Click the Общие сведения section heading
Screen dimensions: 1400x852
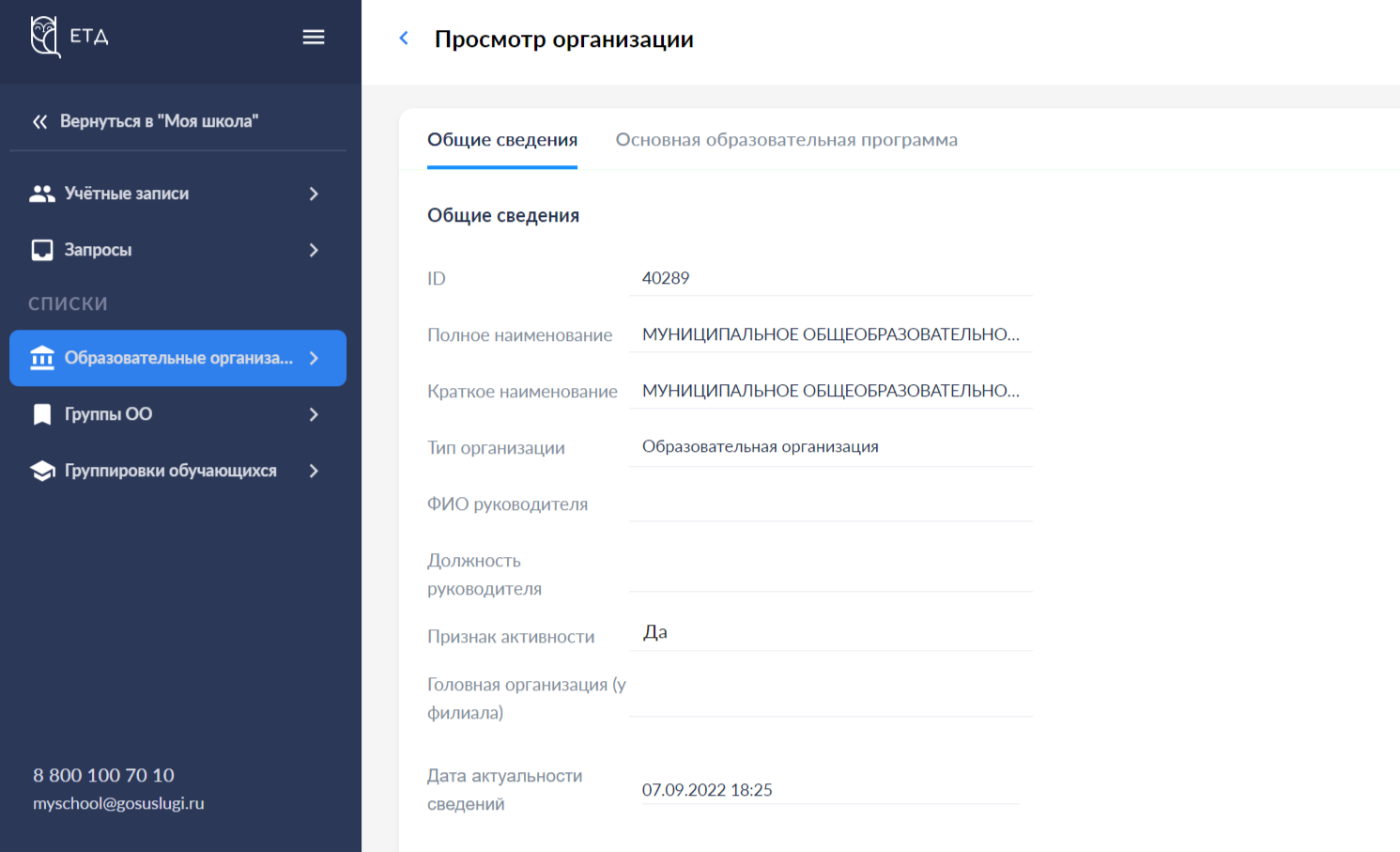click(503, 215)
